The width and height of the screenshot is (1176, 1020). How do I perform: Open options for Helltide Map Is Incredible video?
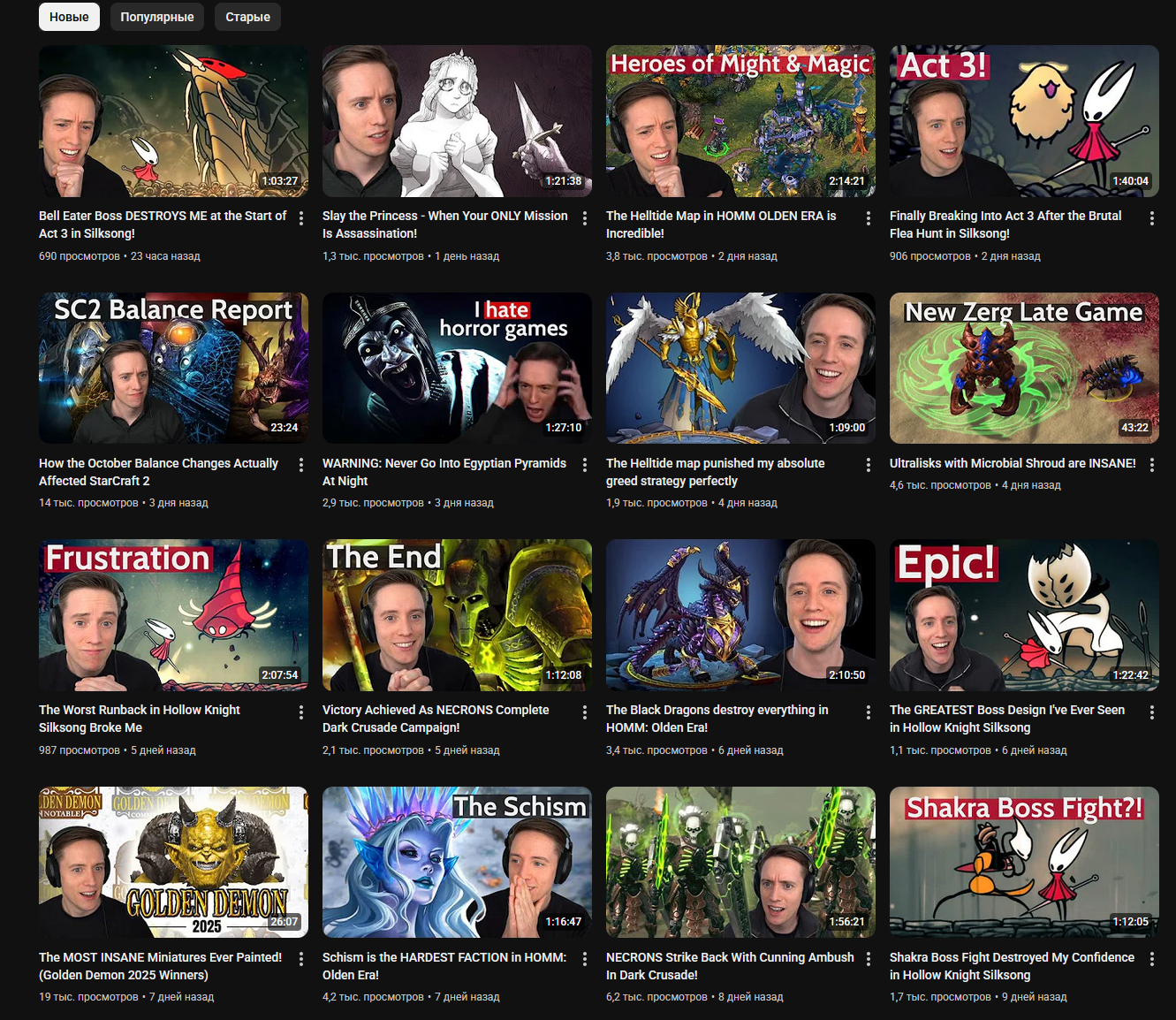tap(869, 217)
